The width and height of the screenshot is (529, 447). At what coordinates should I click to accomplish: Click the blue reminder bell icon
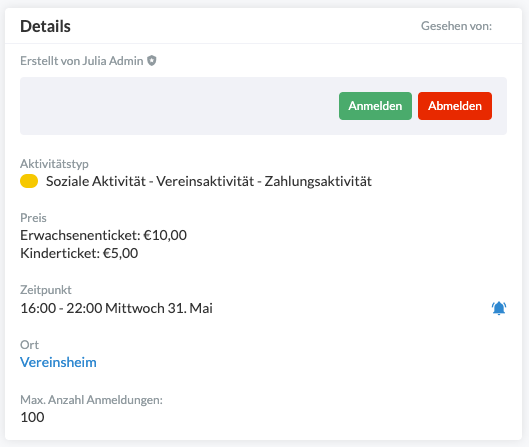499,308
